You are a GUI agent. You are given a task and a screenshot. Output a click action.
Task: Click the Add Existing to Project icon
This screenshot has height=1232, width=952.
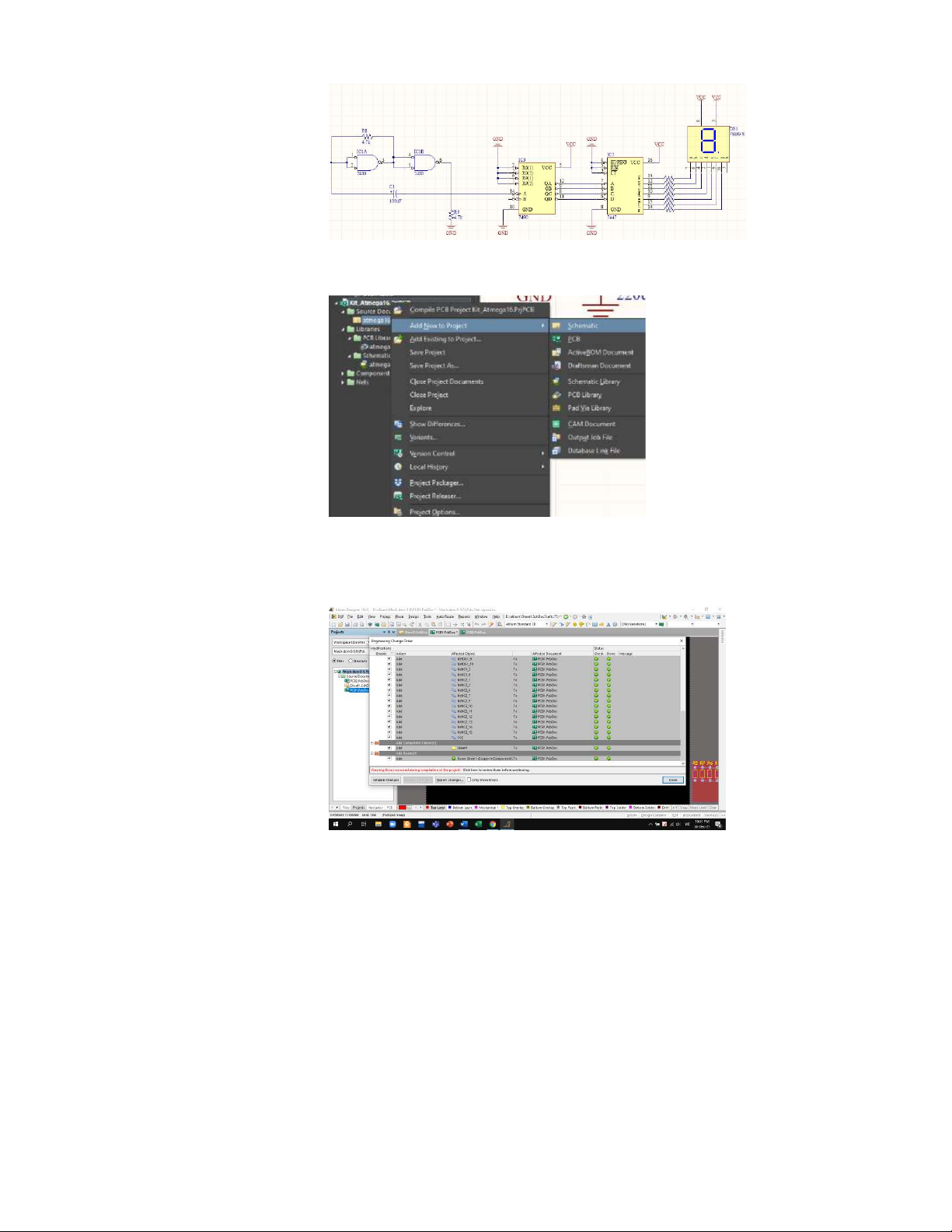[398, 340]
